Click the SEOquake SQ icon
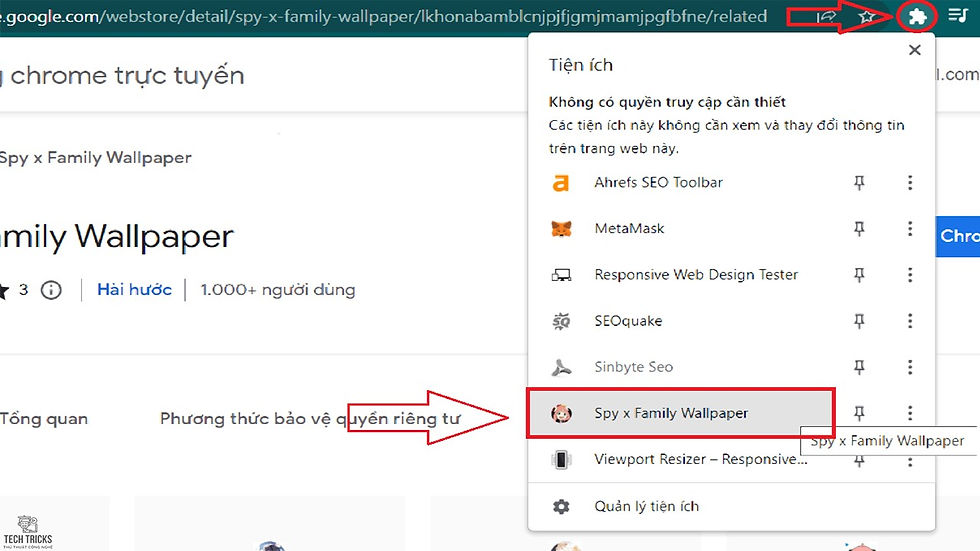Screen dimensions: 980x551 [561, 321]
